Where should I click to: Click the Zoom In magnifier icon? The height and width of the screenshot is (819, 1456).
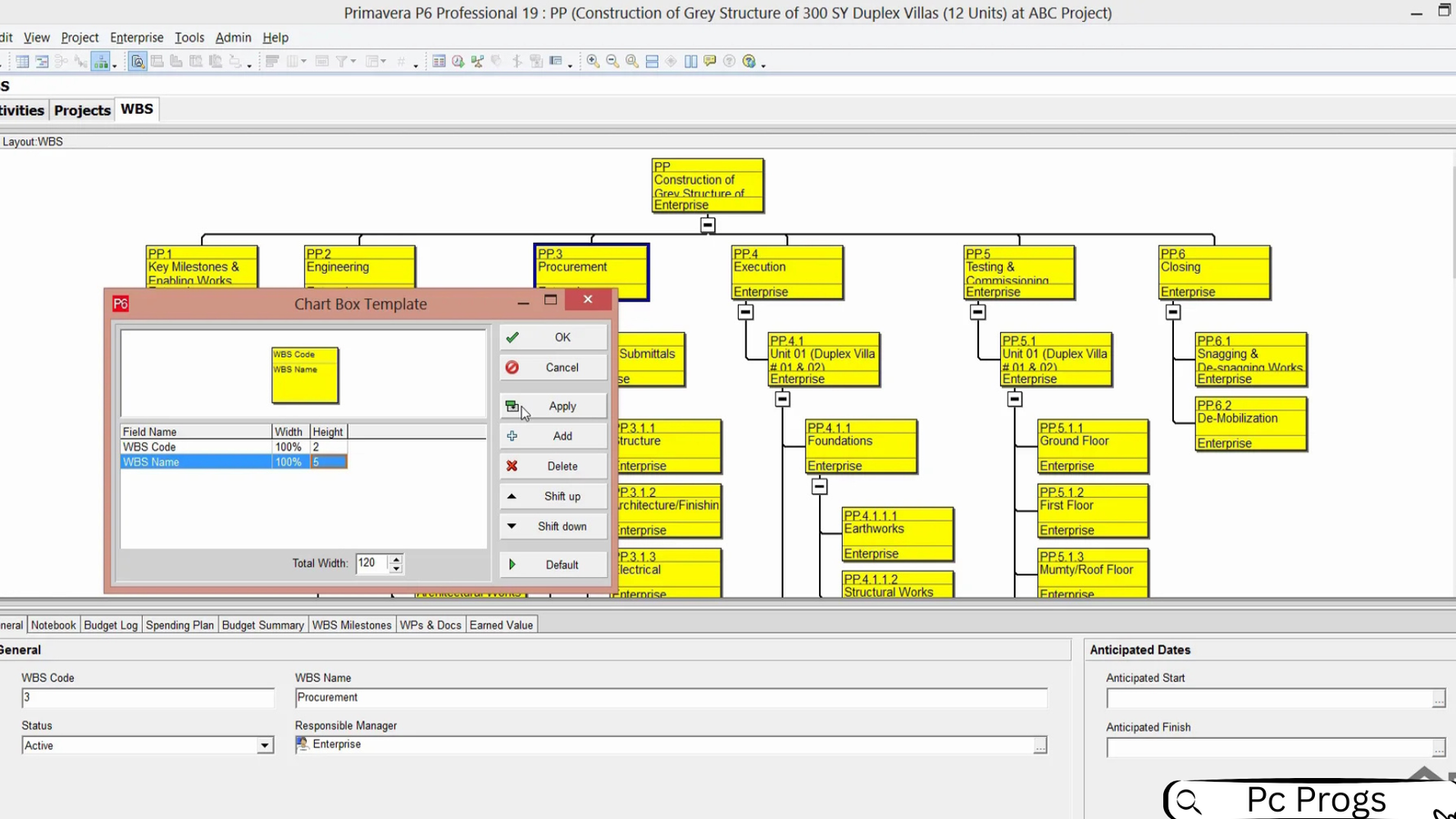(x=592, y=61)
